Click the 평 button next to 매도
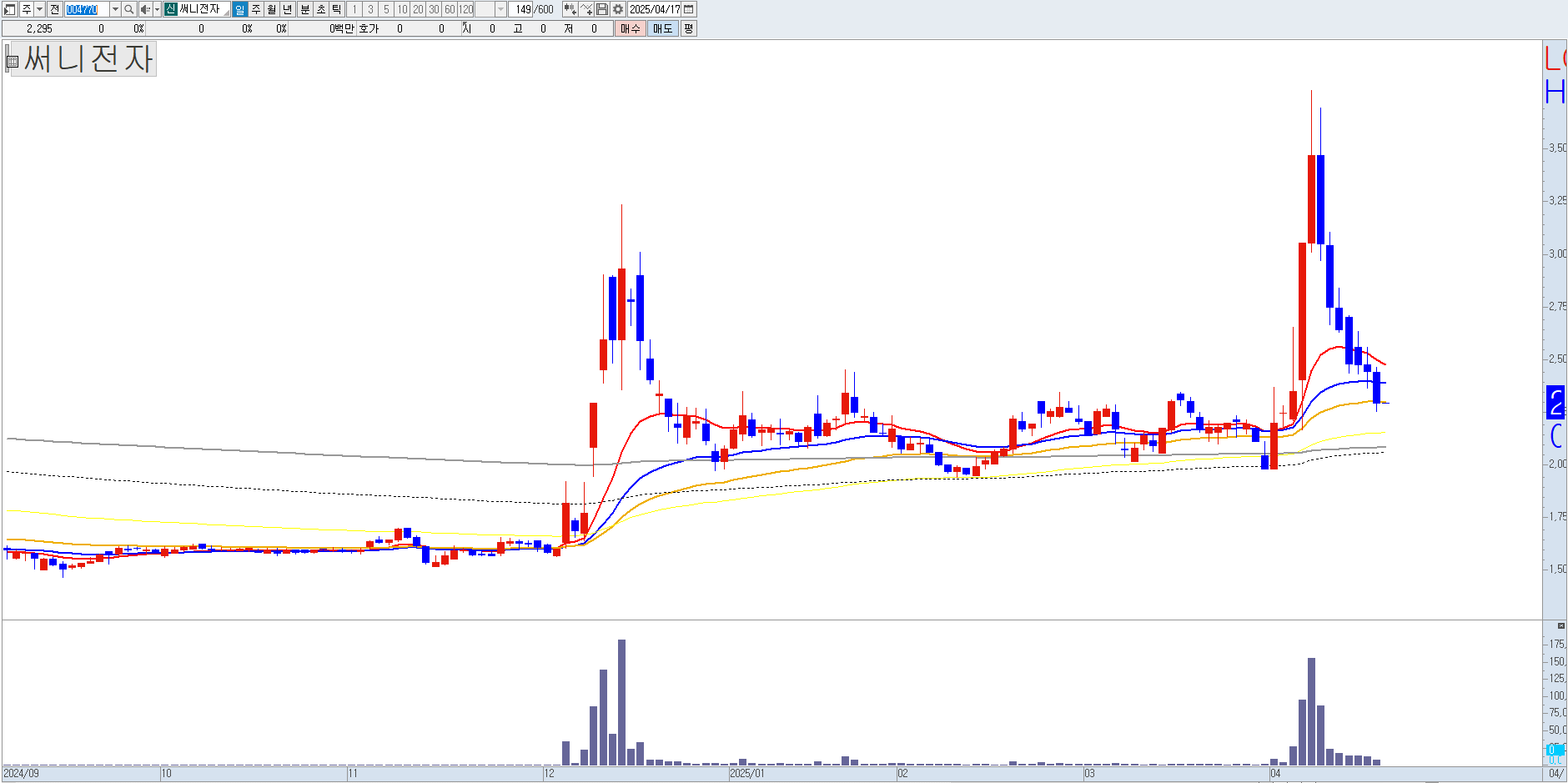The height and width of the screenshot is (783, 1568). pyautogui.click(x=688, y=28)
